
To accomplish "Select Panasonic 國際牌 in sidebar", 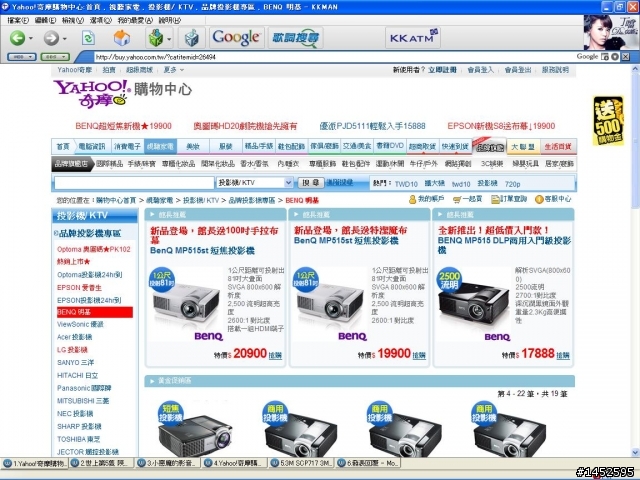I will [x=84, y=388].
